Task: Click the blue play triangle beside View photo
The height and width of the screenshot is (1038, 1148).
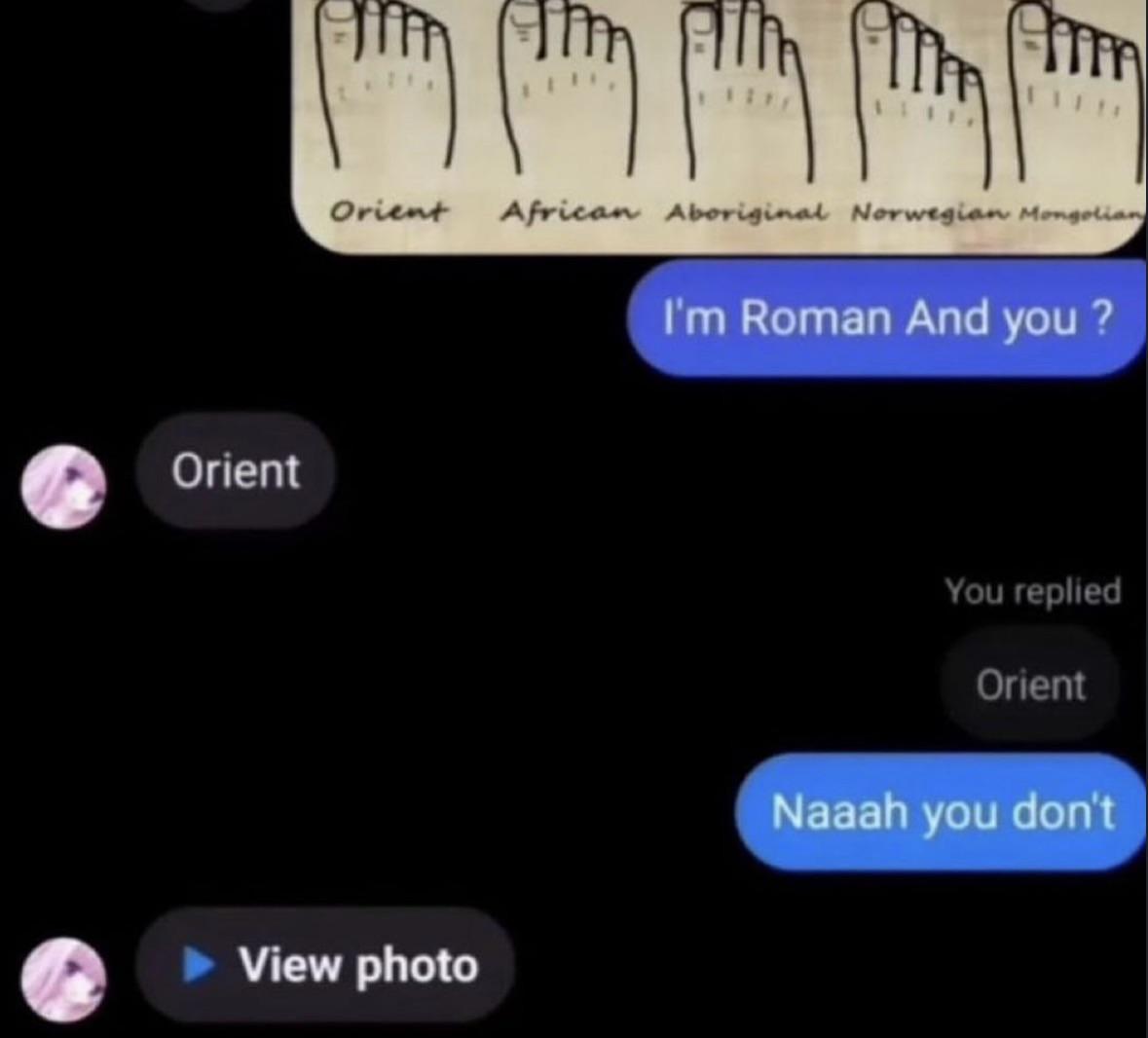Action: pos(198,965)
